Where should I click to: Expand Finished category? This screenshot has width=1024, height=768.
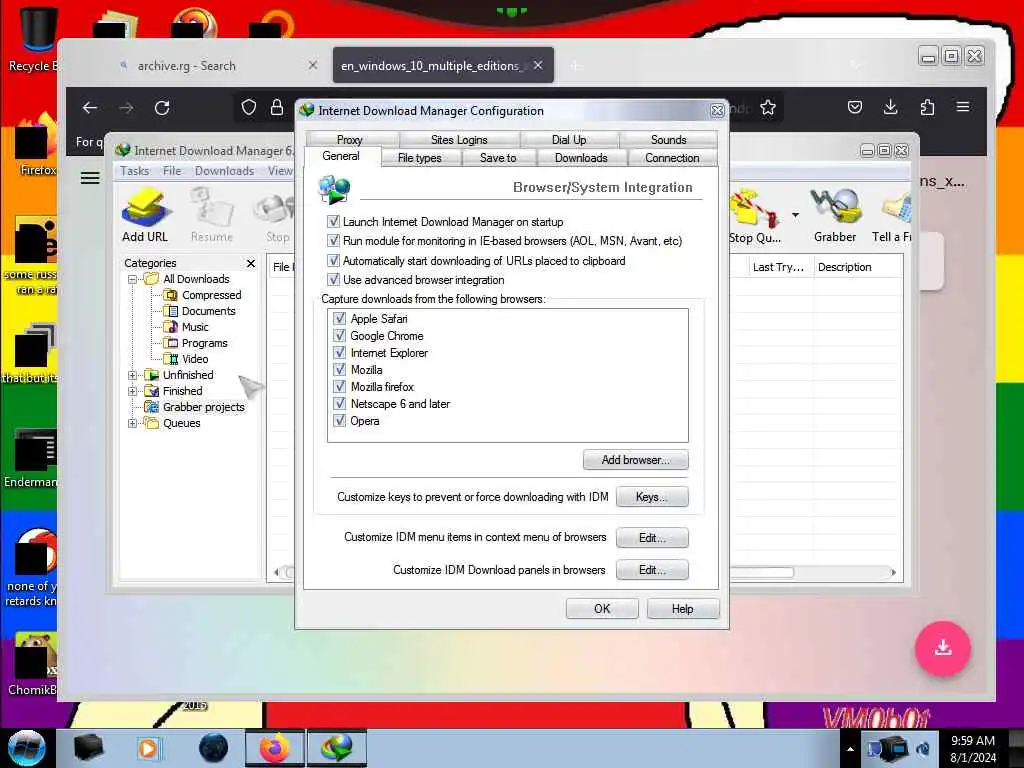click(133, 391)
